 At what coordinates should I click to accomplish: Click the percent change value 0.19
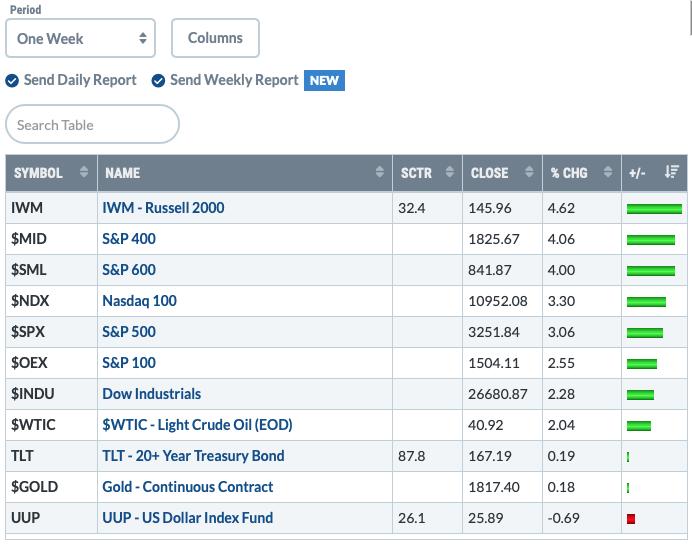pos(561,456)
